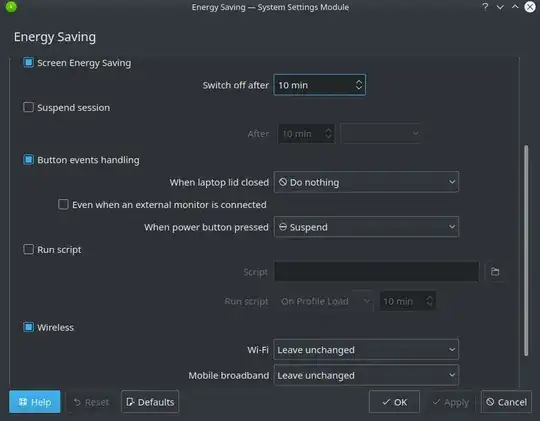Click the question mark help icon in title bar
Screen dimensions: 540x421
485,7
